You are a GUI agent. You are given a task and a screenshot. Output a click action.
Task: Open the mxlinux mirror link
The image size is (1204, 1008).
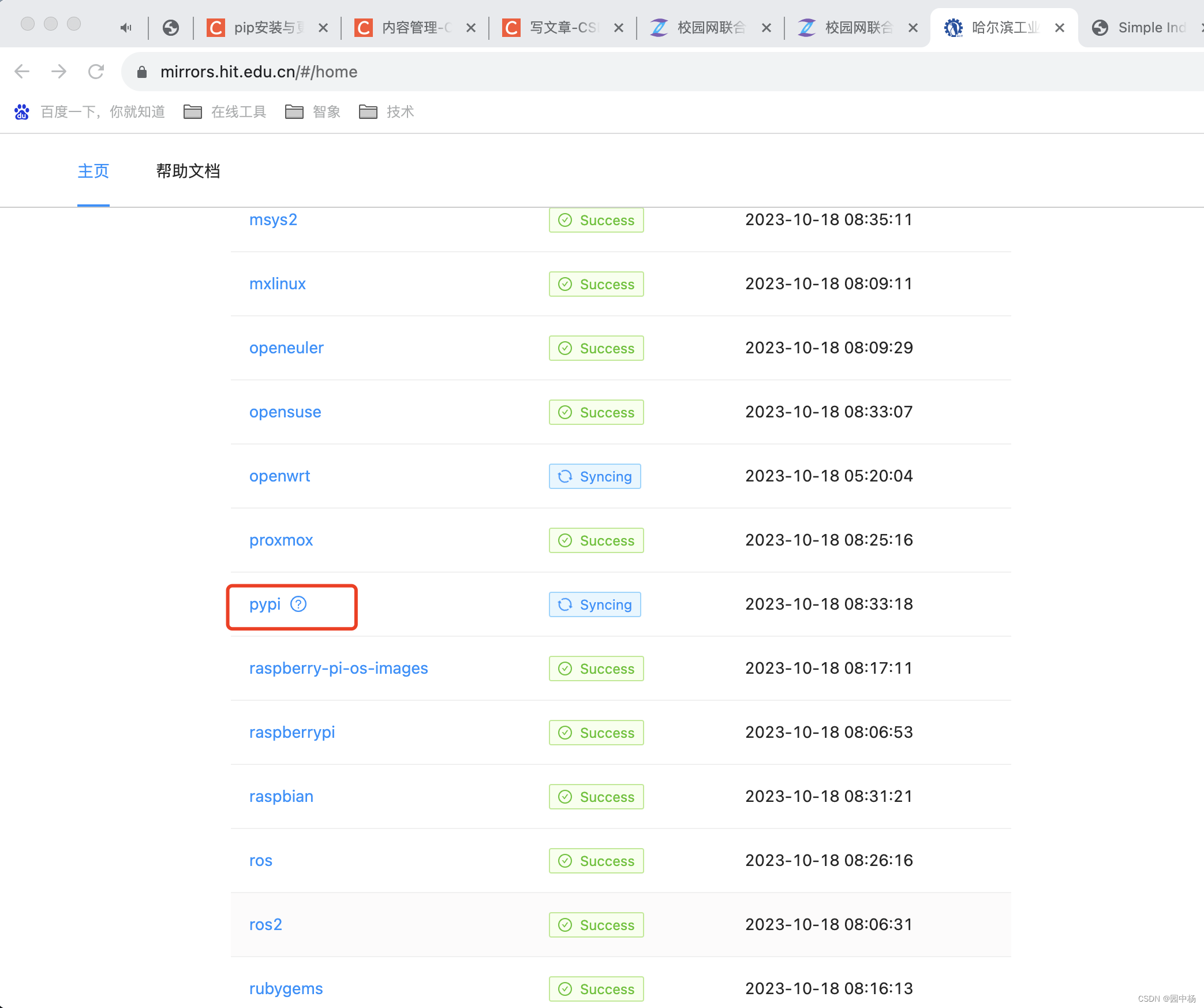pos(278,284)
